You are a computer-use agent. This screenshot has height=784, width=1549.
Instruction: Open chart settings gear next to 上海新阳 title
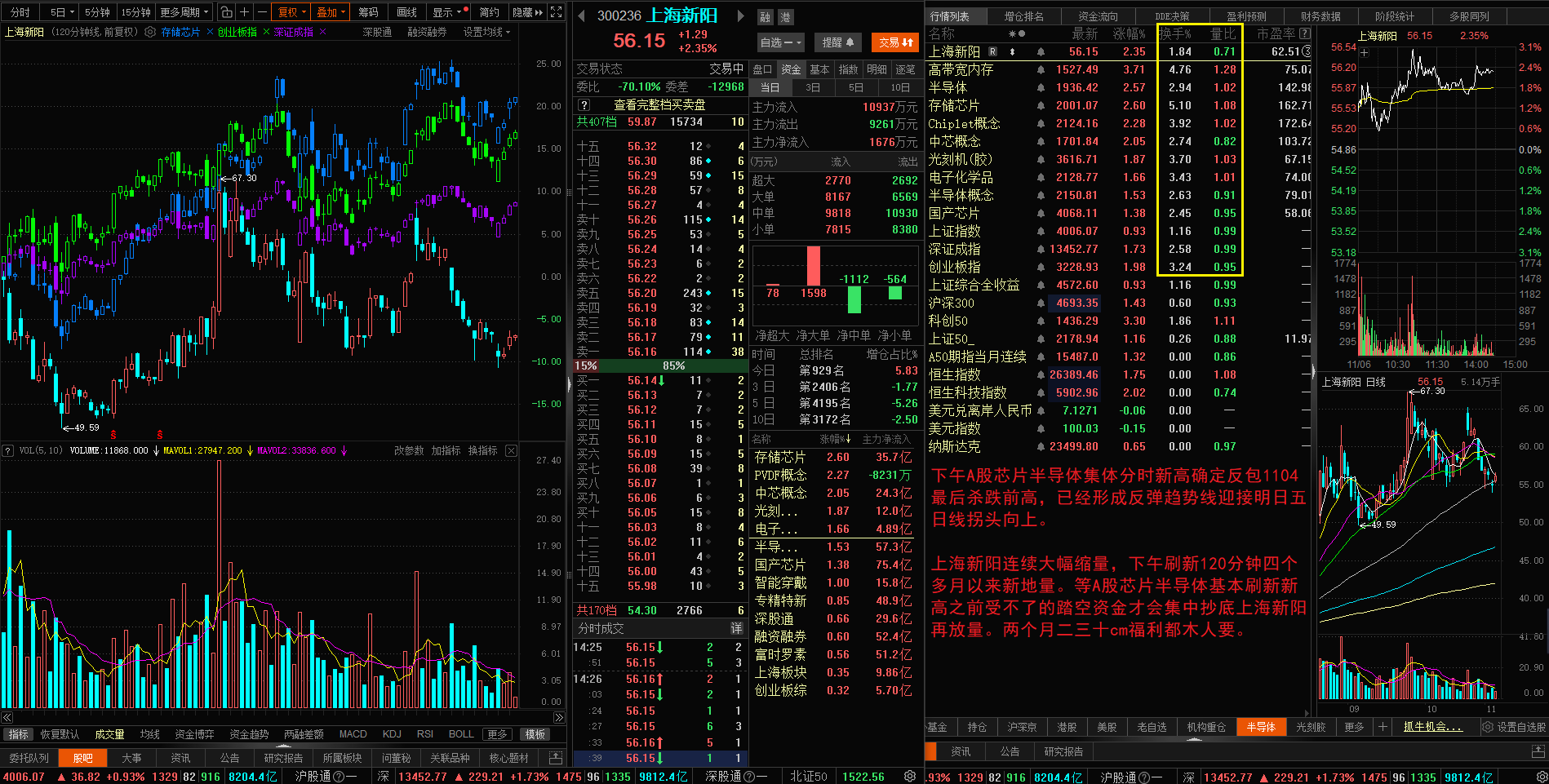point(150,32)
